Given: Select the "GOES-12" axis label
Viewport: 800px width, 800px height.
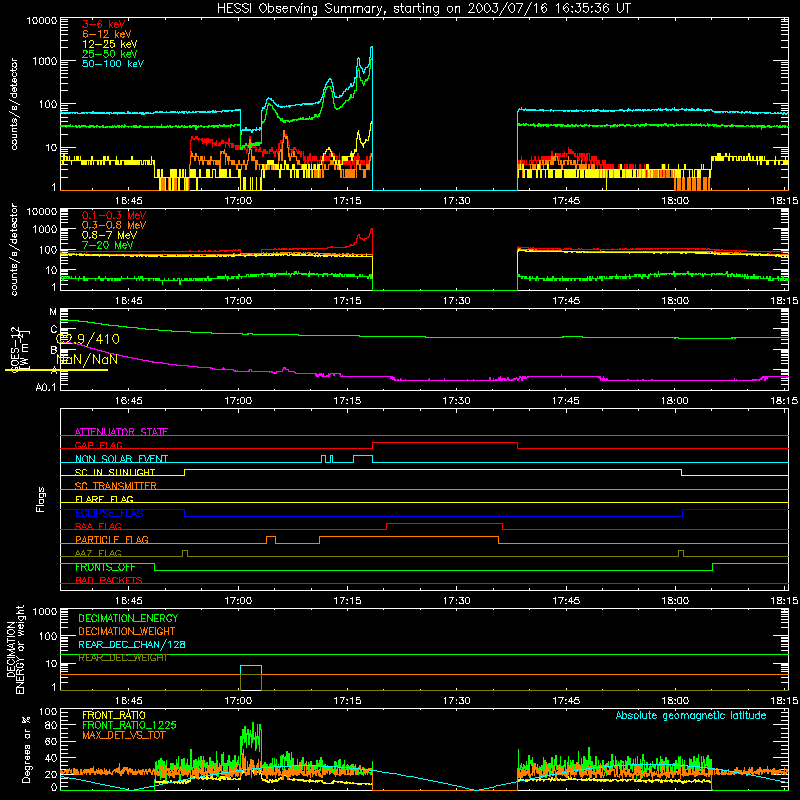Looking at the screenshot, I should pos(15,350).
